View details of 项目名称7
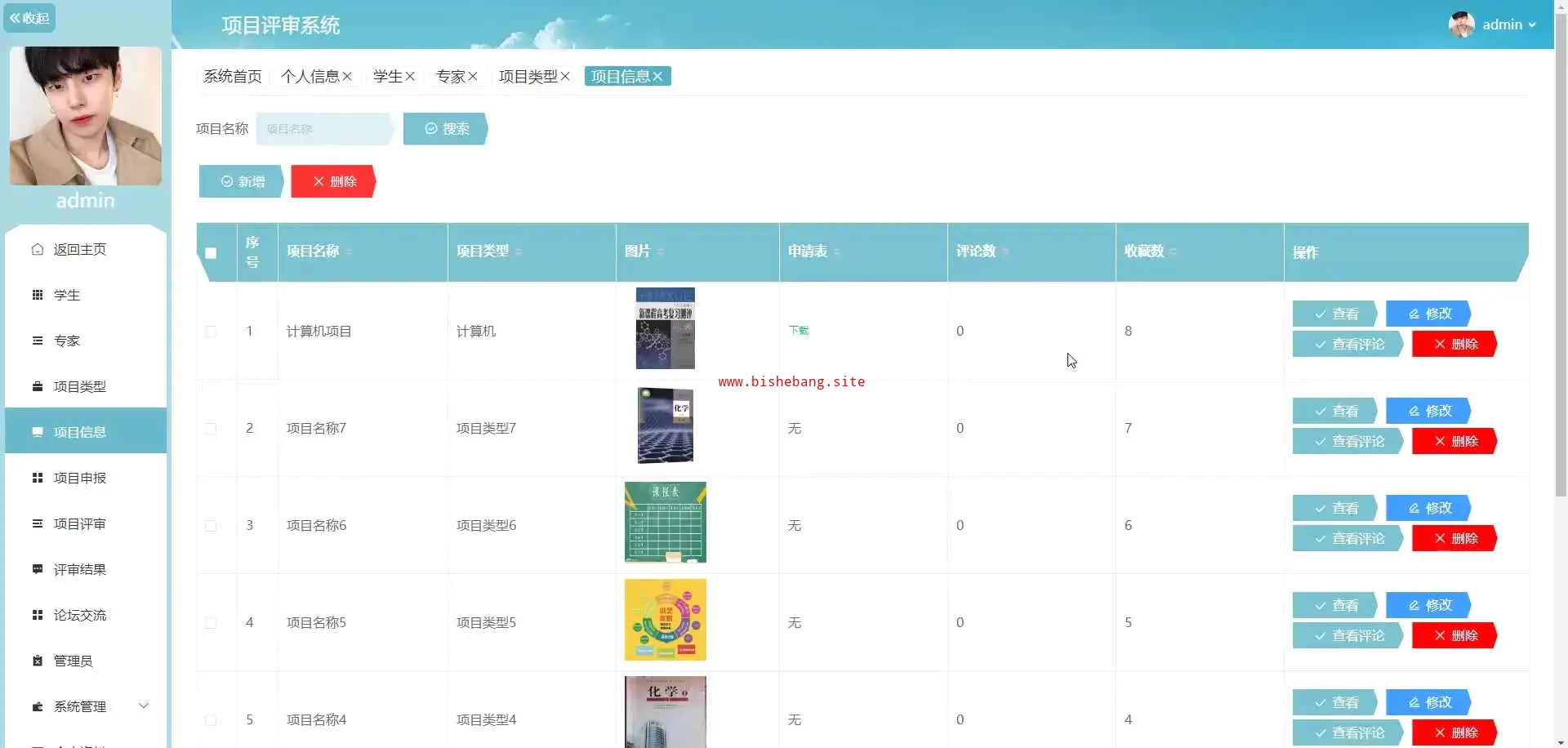Viewport: 1568px width, 748px height. point(1335,411)
